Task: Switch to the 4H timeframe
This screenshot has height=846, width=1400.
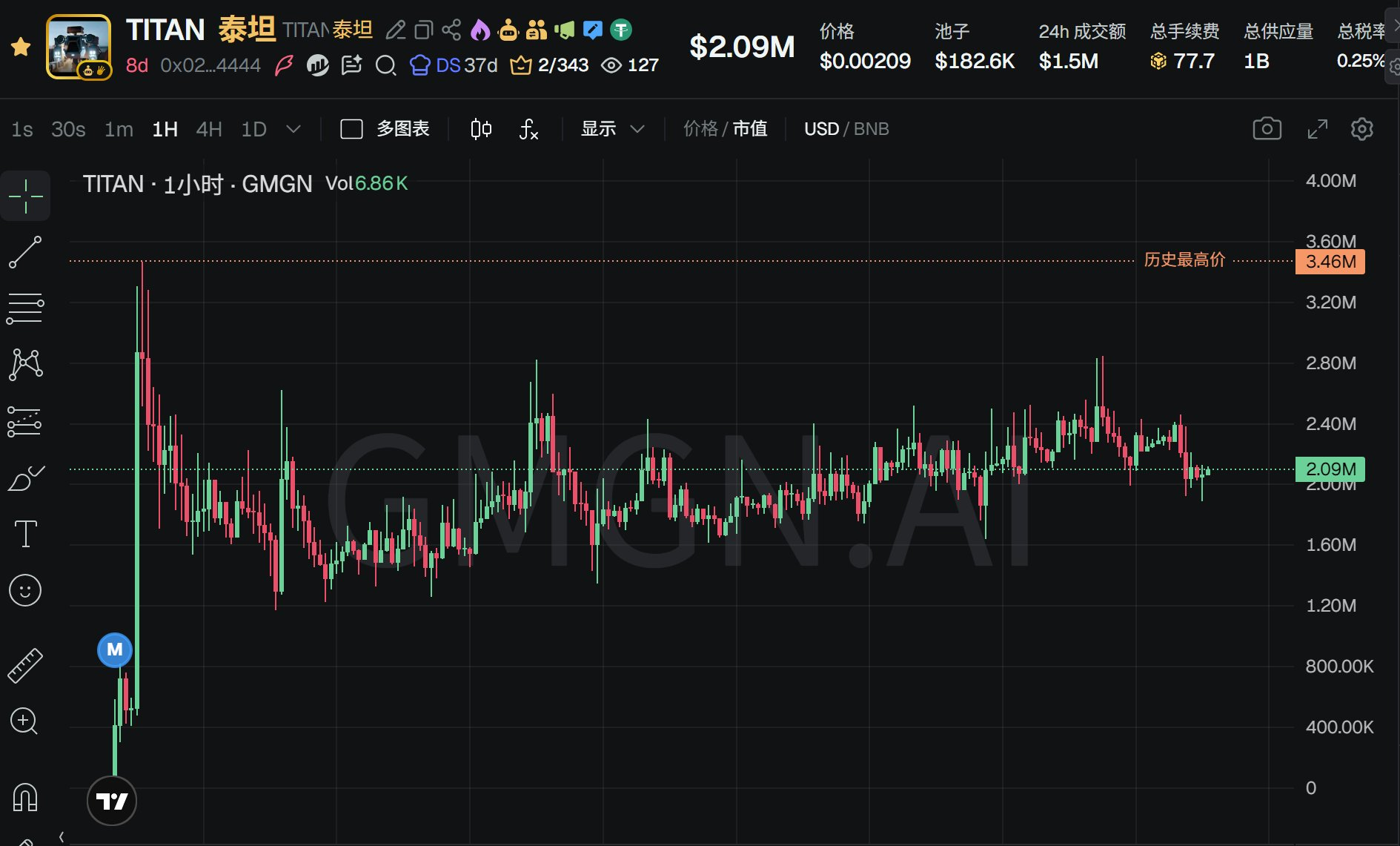Action: pos(209,129)
